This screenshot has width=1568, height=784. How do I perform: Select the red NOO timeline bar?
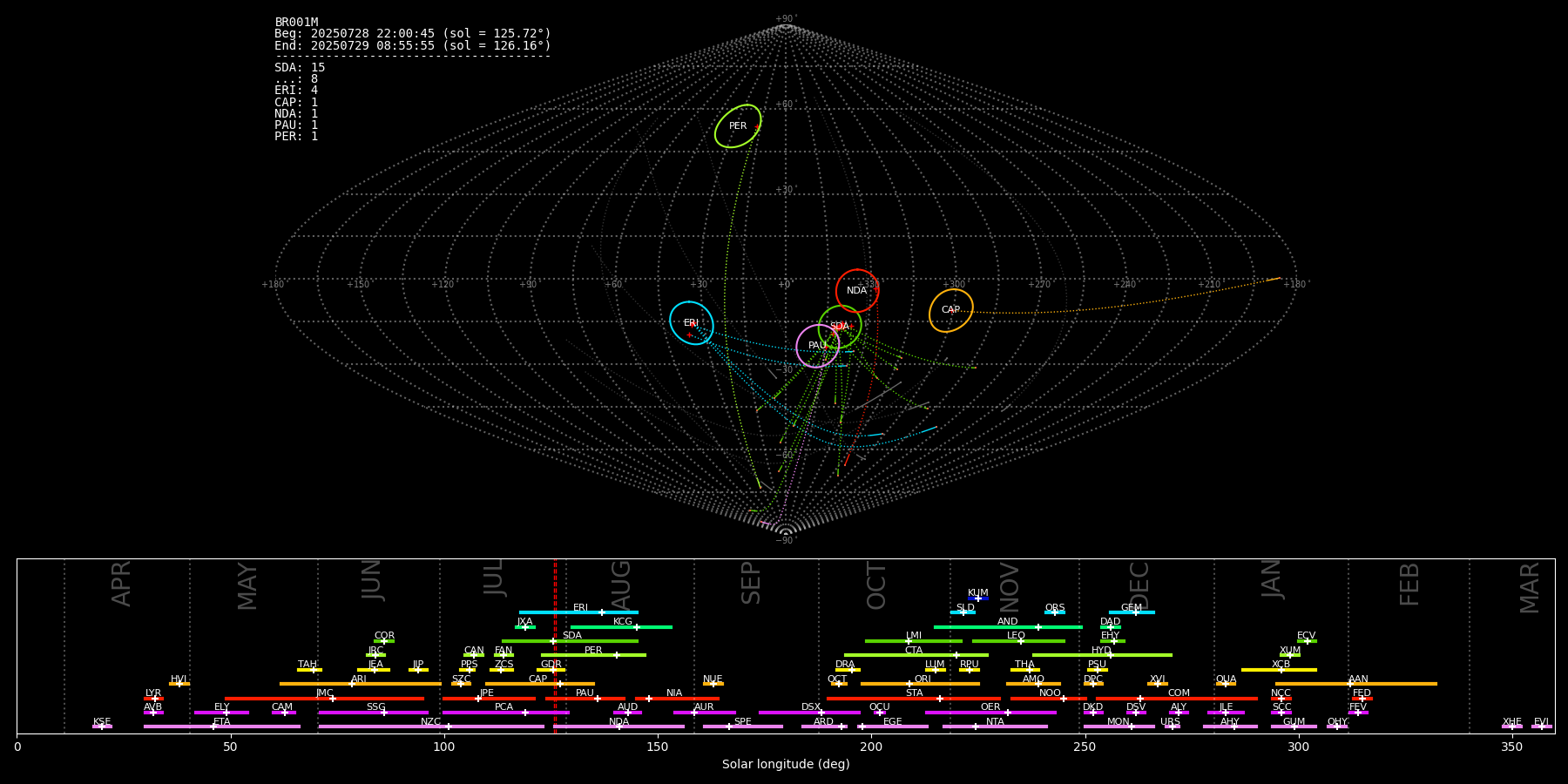tap(1049, 699)
